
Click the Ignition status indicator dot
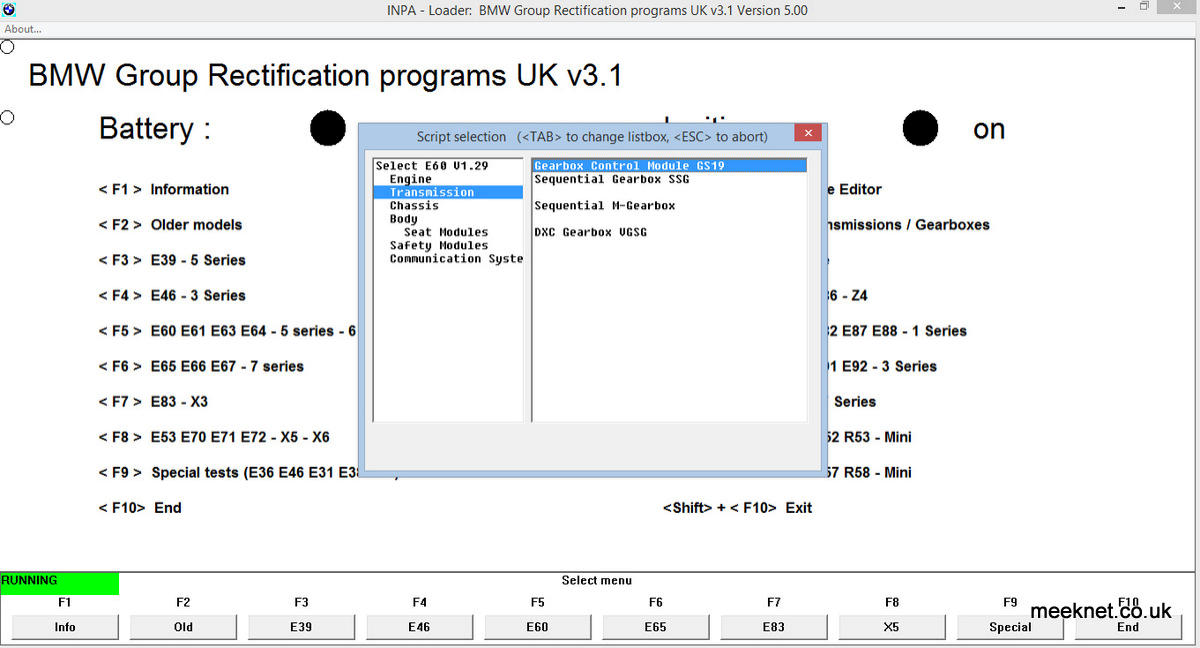[x=920, y=128]
